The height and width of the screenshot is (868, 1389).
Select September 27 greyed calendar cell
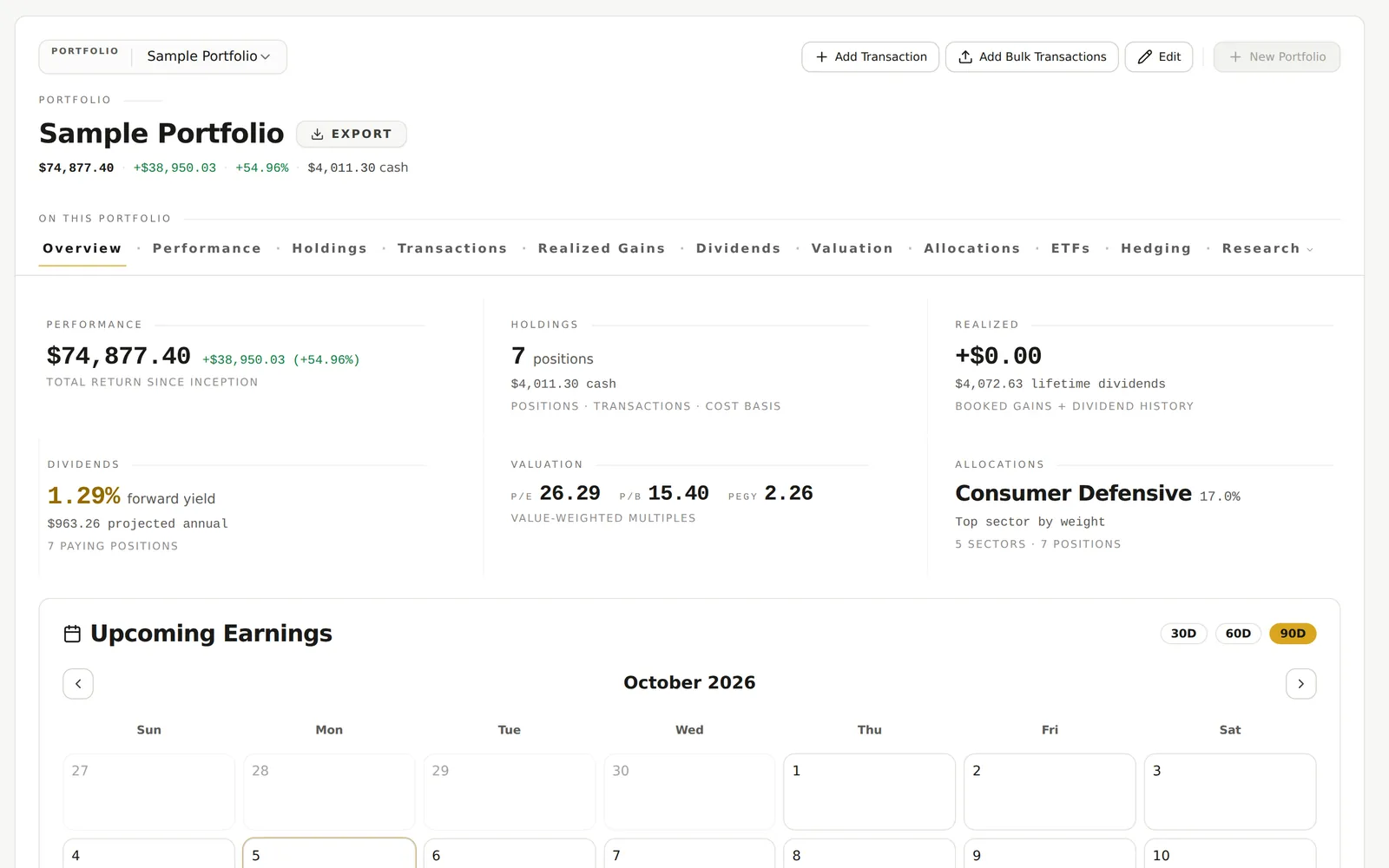coord(148,792)
